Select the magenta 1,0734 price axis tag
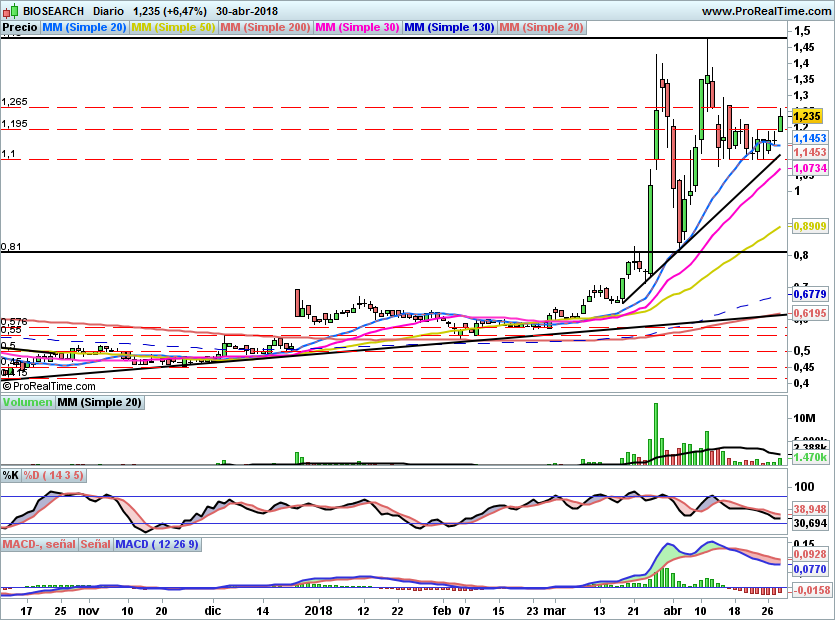The width and height of the screenshot is (835, 620). 808,169
